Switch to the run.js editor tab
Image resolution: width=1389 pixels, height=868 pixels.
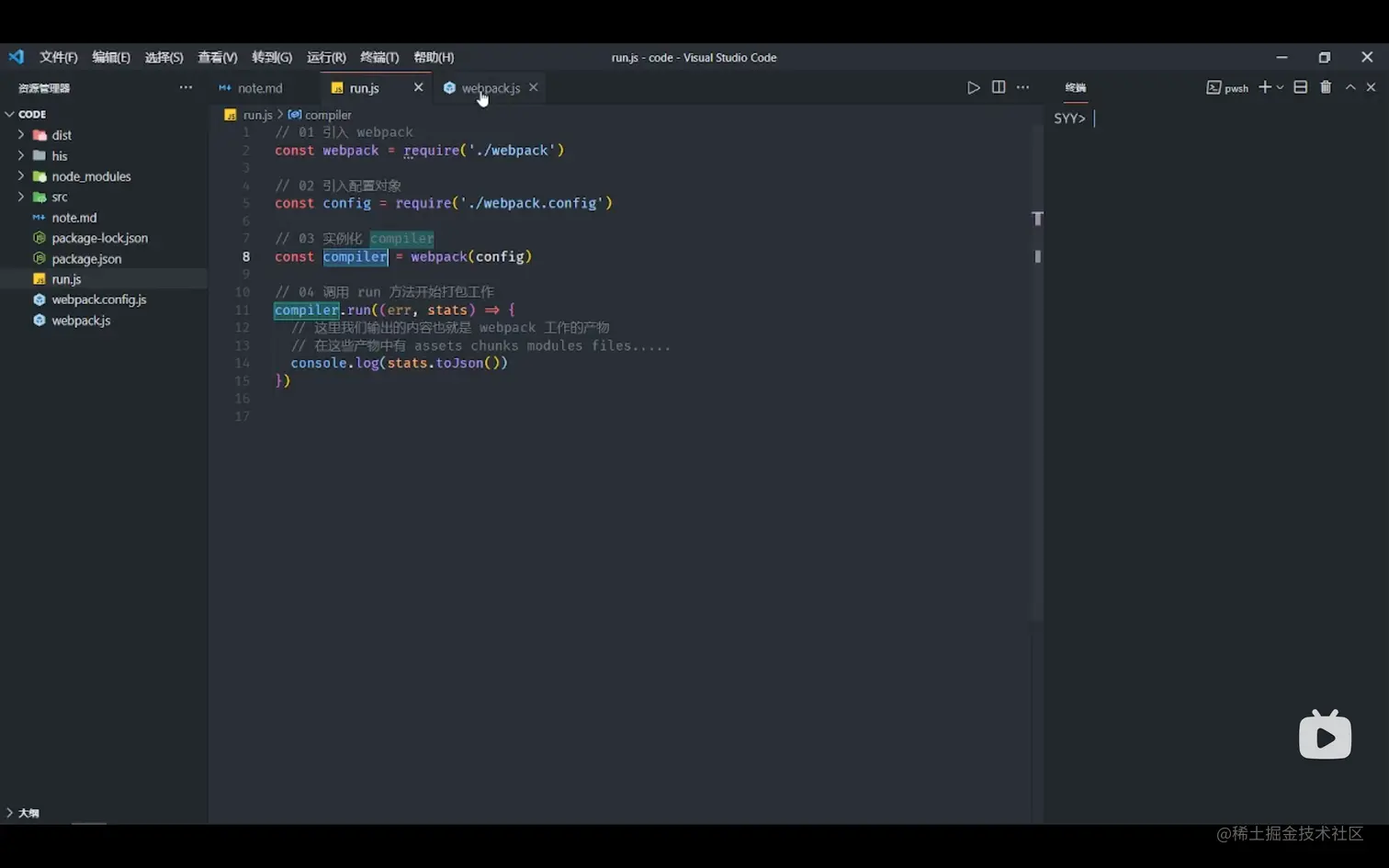(365, 88)
